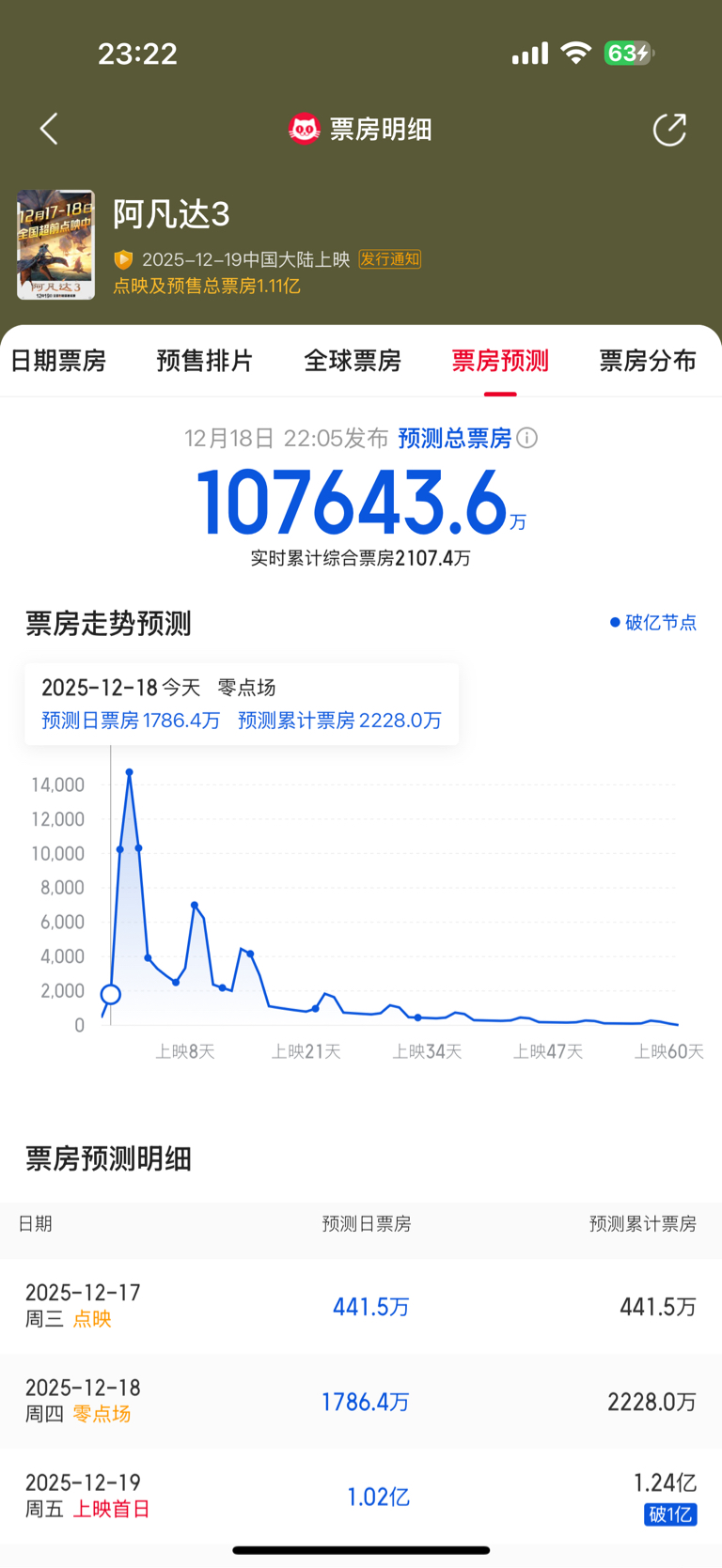Tap the 零点场 tag under 周四

coord(102,1414)
